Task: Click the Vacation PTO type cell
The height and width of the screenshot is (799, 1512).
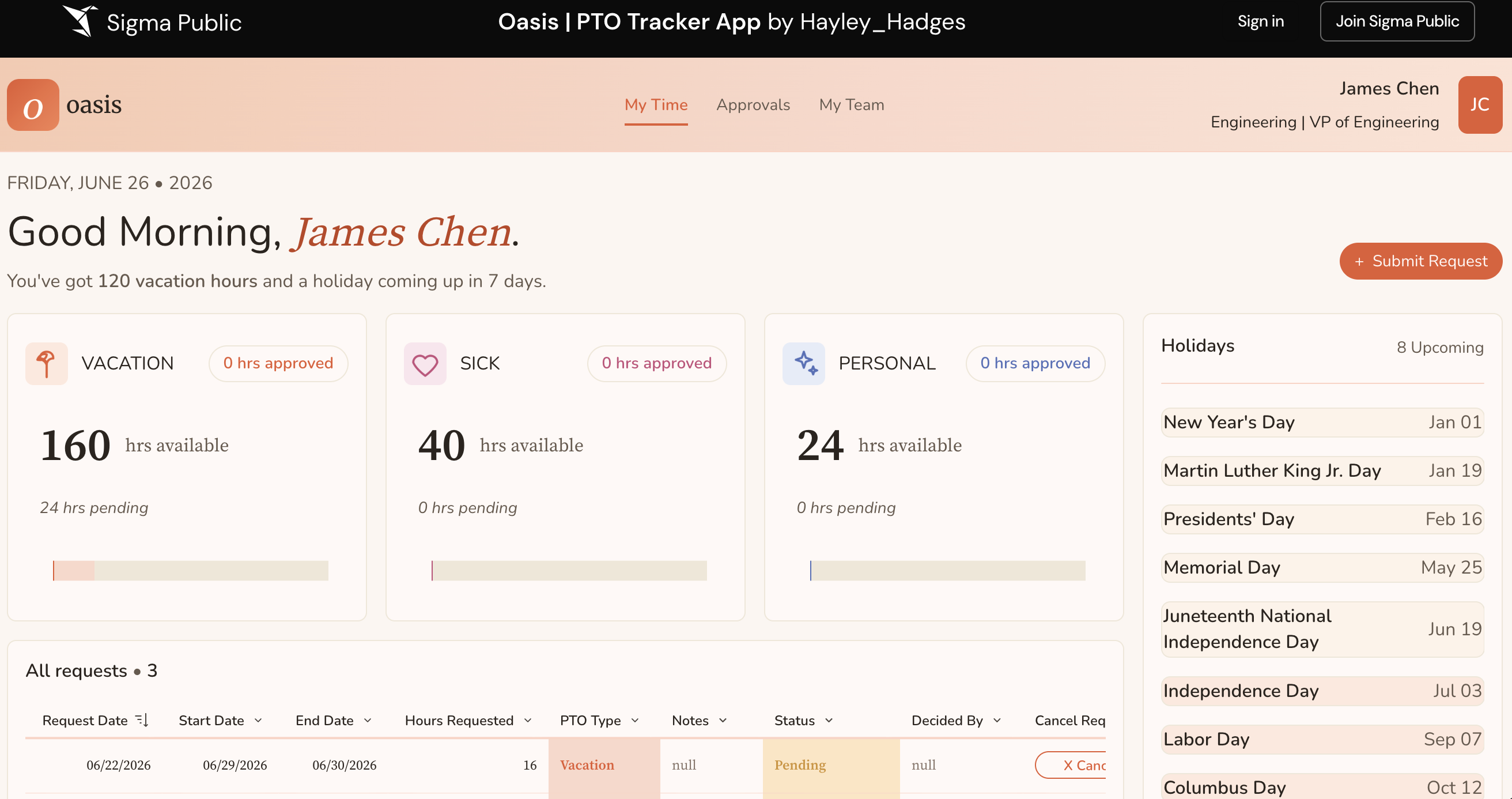Action: (x=604, y=766)
